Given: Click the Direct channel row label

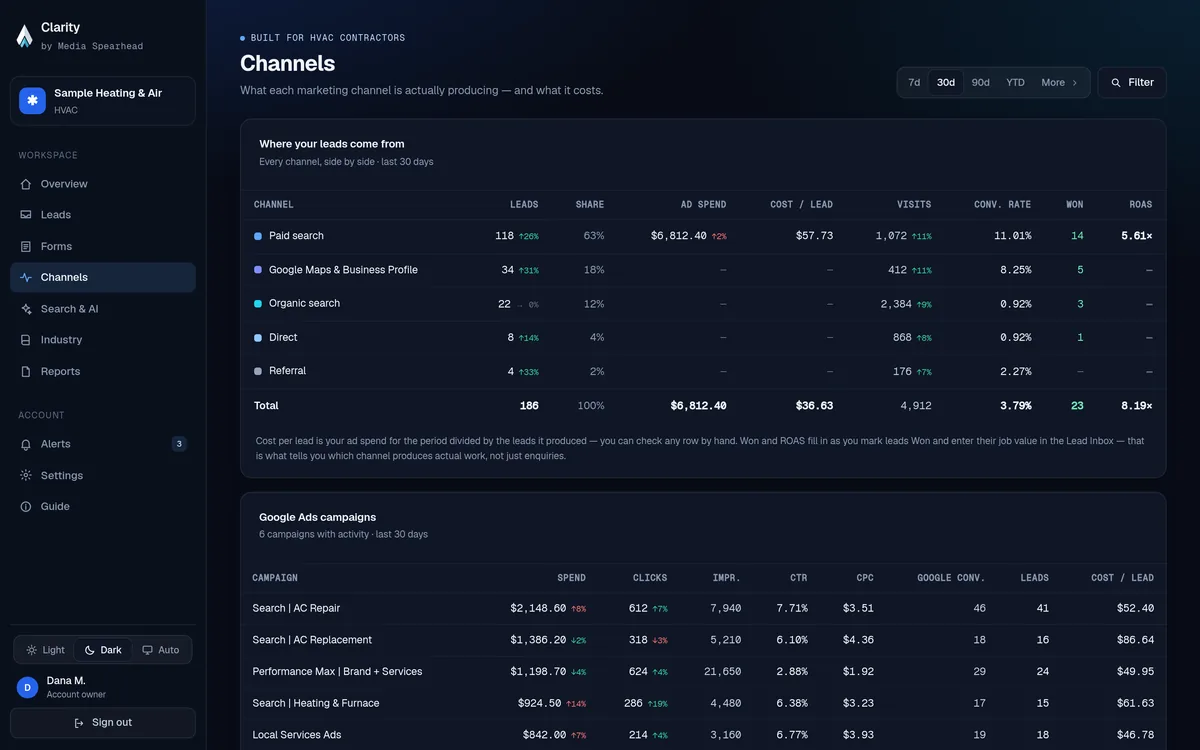Looking at the screenshot, I should pos(283,338).
